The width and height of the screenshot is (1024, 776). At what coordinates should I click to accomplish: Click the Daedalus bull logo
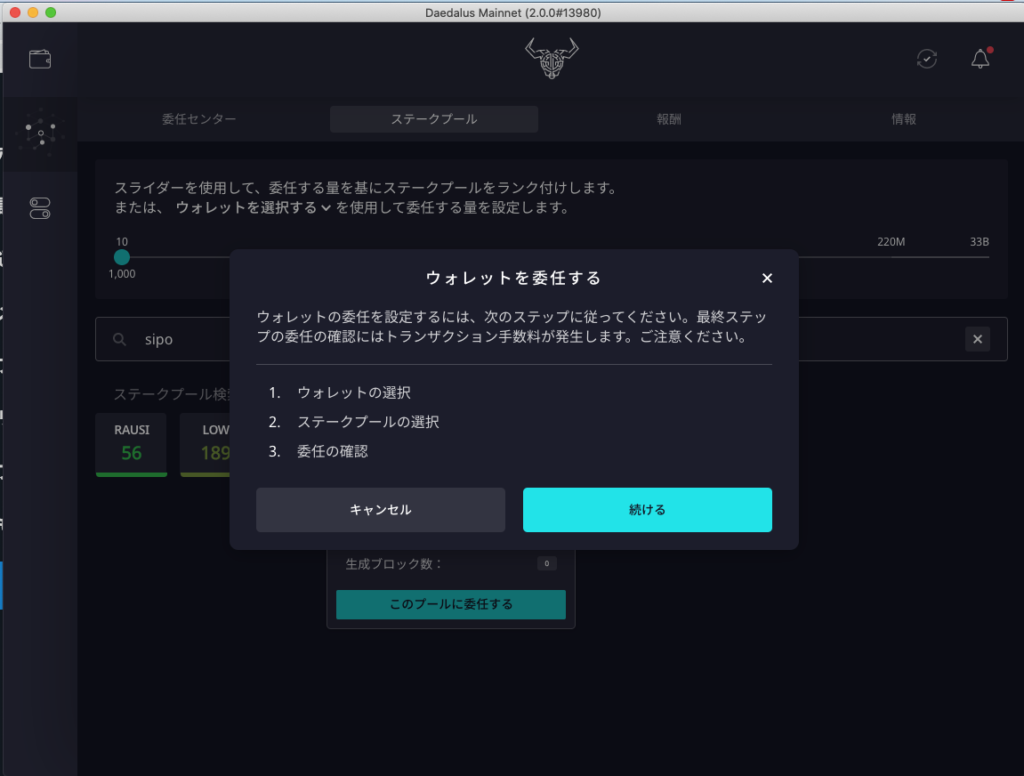click(x=552, y=59)
